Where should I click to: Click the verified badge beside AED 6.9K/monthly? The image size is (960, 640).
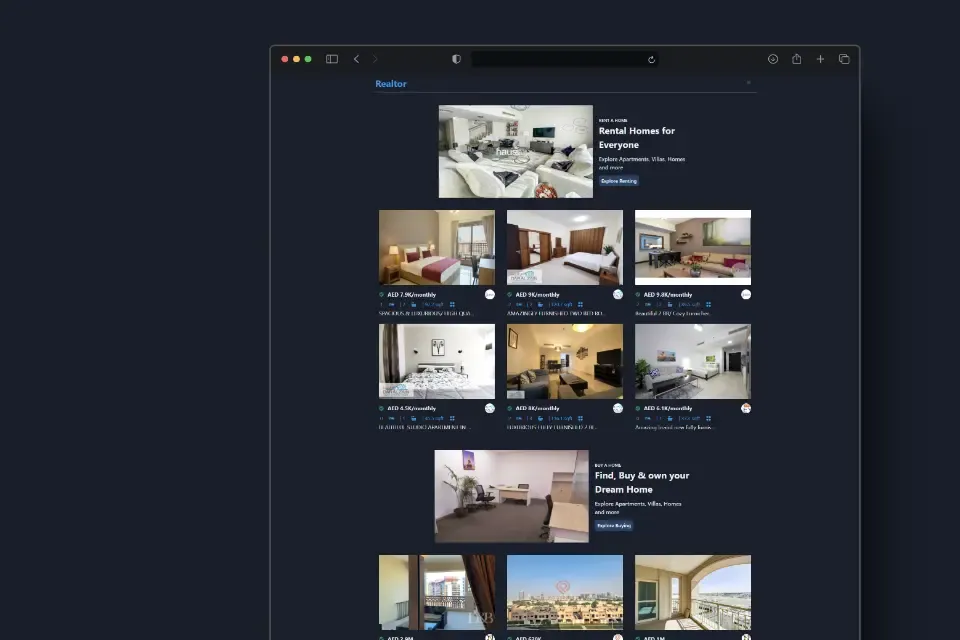pyautogui.click(x=637, y=408)
